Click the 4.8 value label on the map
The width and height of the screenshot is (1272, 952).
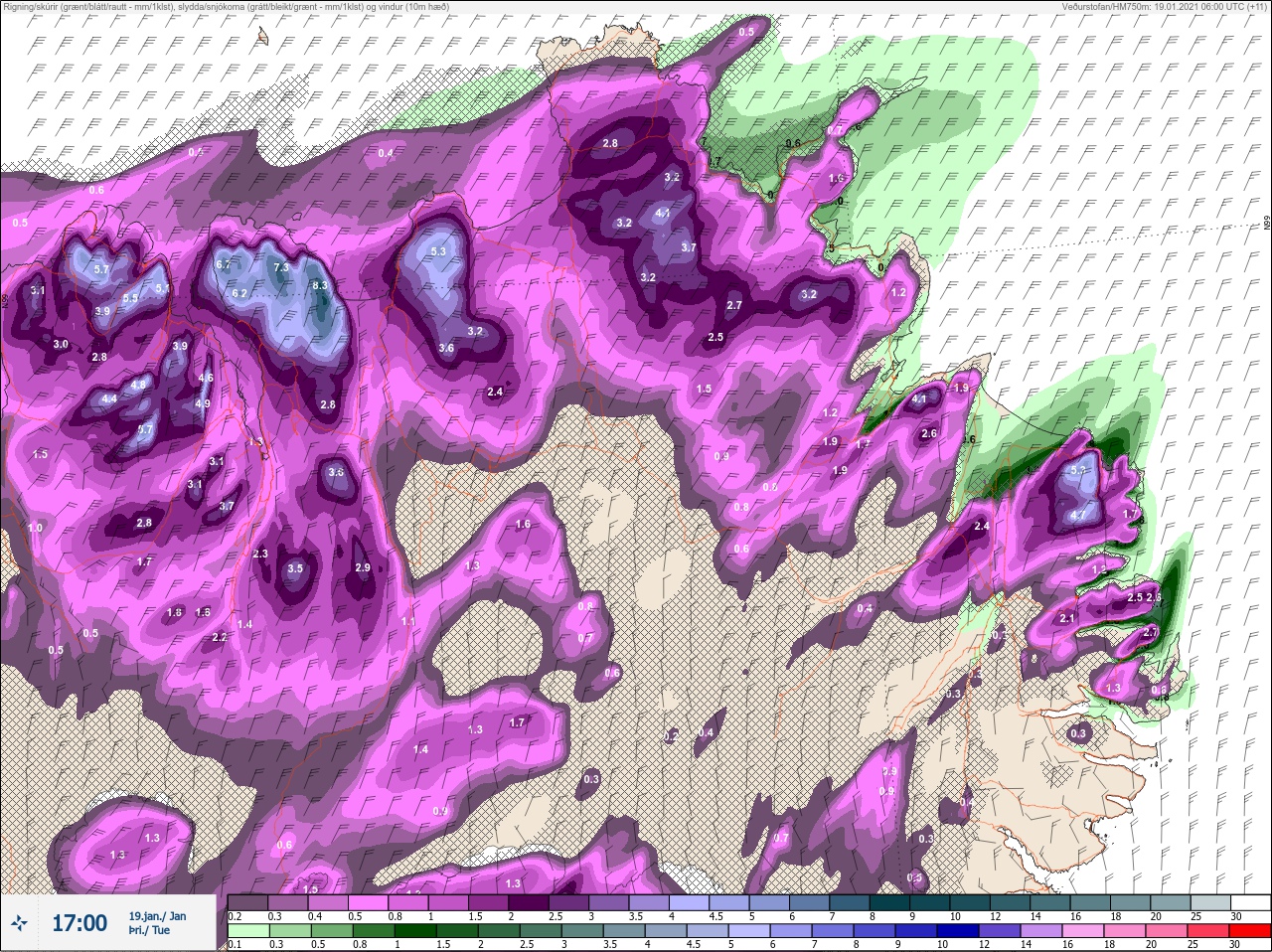(x=139, y=384)
